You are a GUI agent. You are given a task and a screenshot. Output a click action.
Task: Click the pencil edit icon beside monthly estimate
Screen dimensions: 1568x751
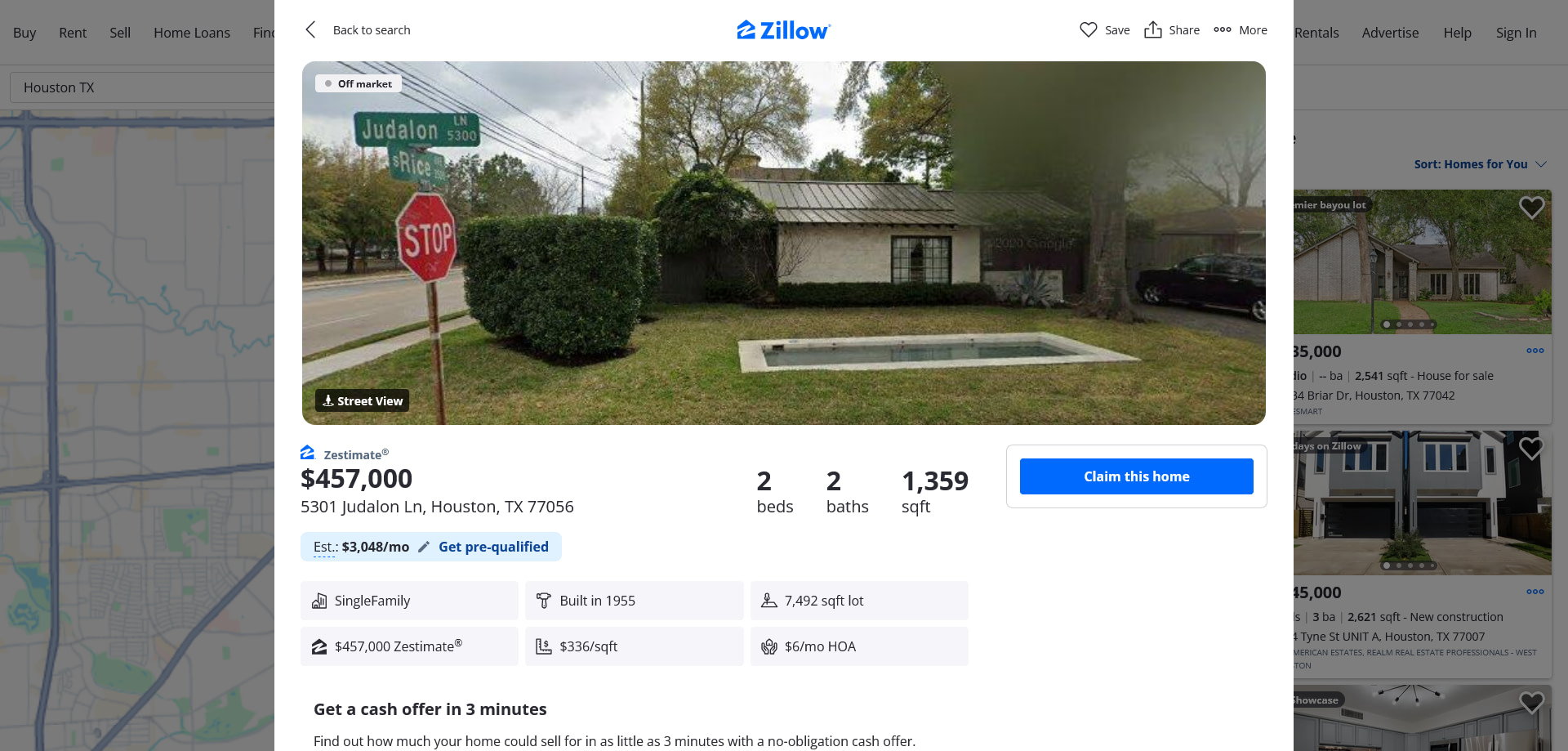pos(424,548)
